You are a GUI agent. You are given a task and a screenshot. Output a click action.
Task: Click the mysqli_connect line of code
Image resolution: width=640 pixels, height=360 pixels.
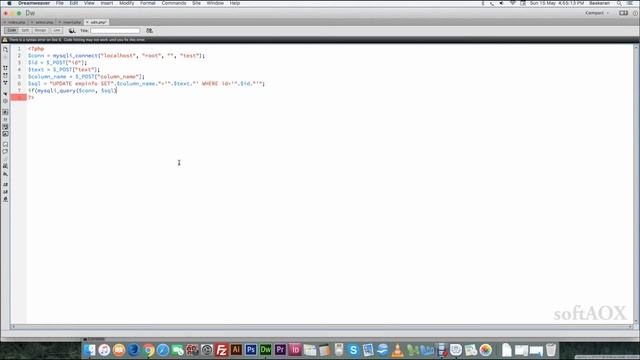coord(116,56)
